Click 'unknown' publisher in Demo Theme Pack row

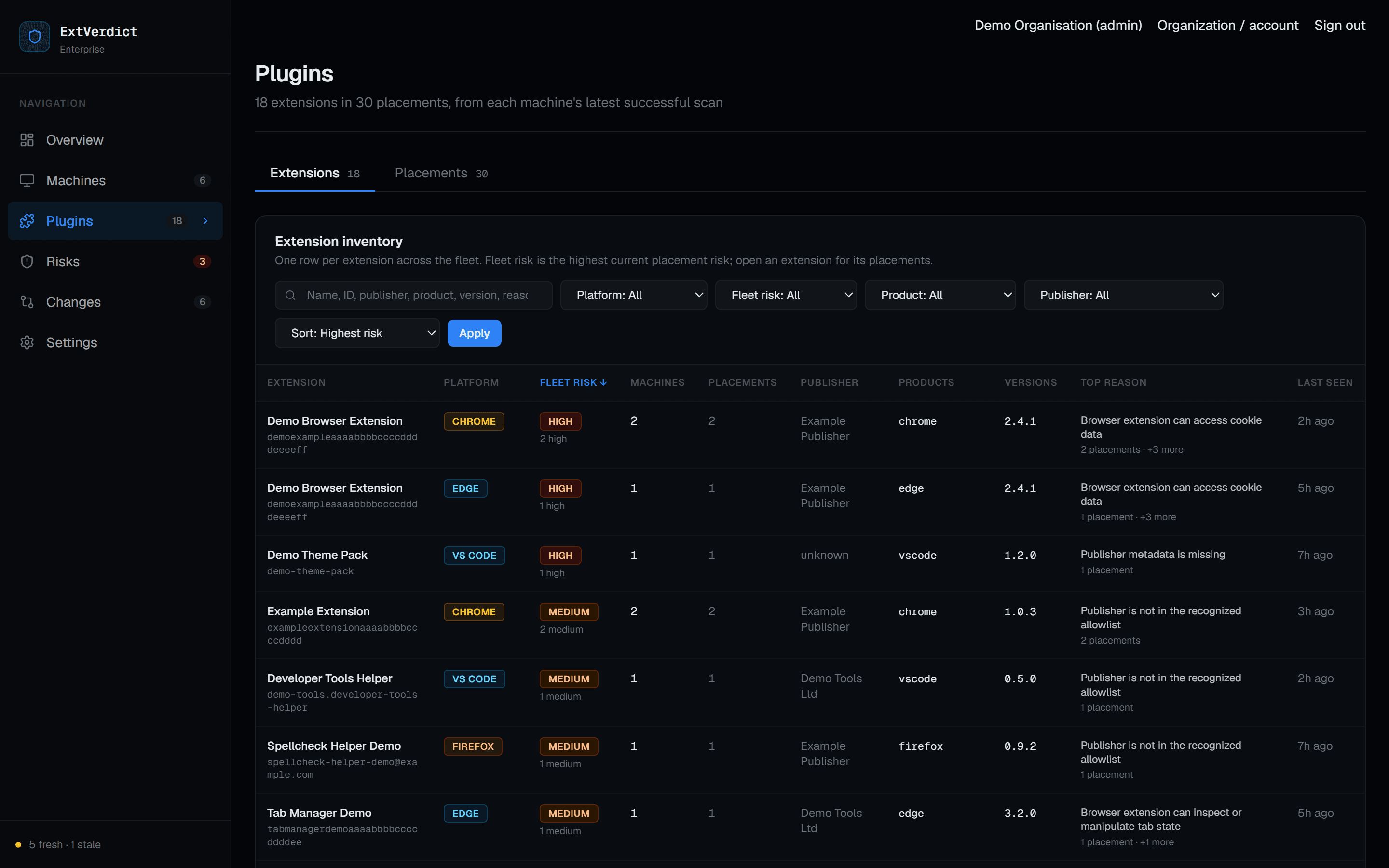coord(824,555)
